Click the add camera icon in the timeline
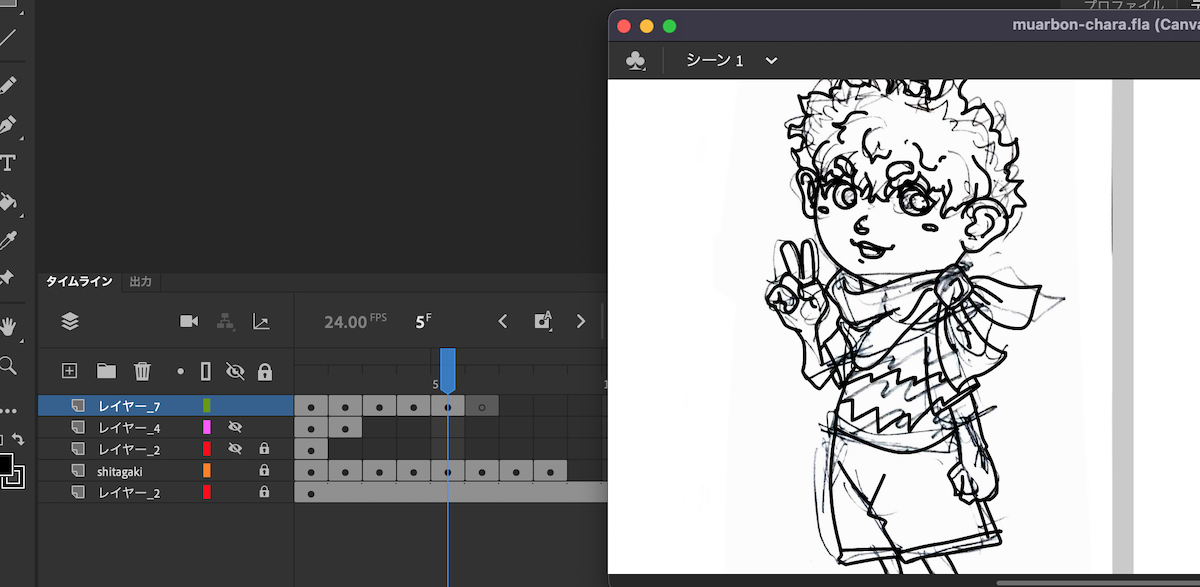This screenshot has height=587, width=1200. 188,321
